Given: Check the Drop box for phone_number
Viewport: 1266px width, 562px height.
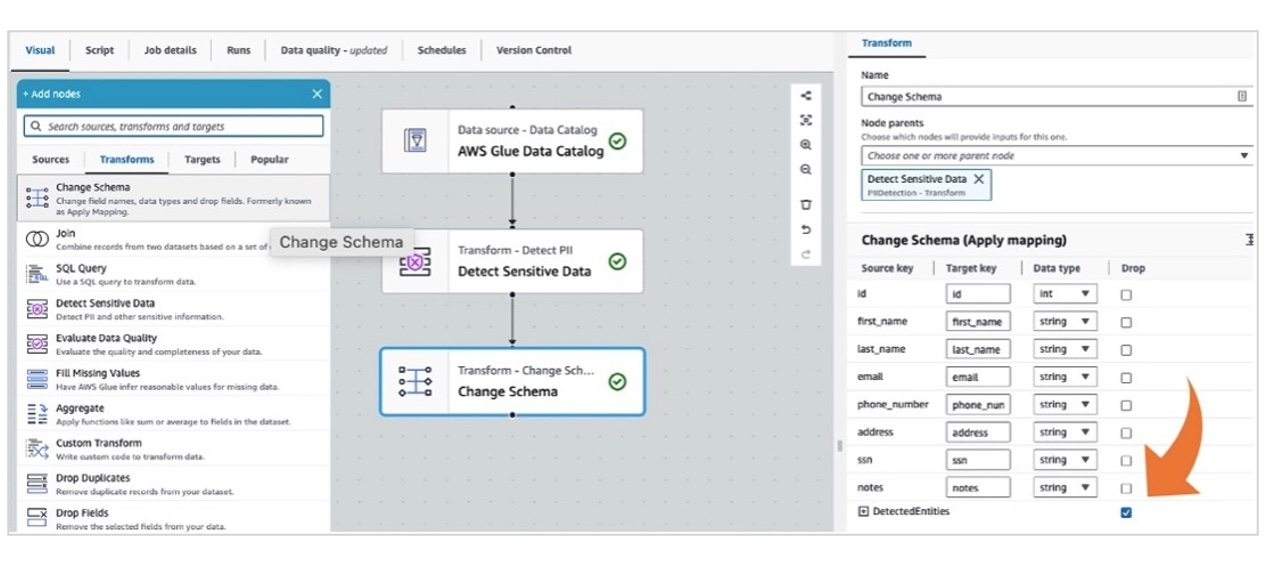Looking at the screenshot, I should click(1126, 406).
